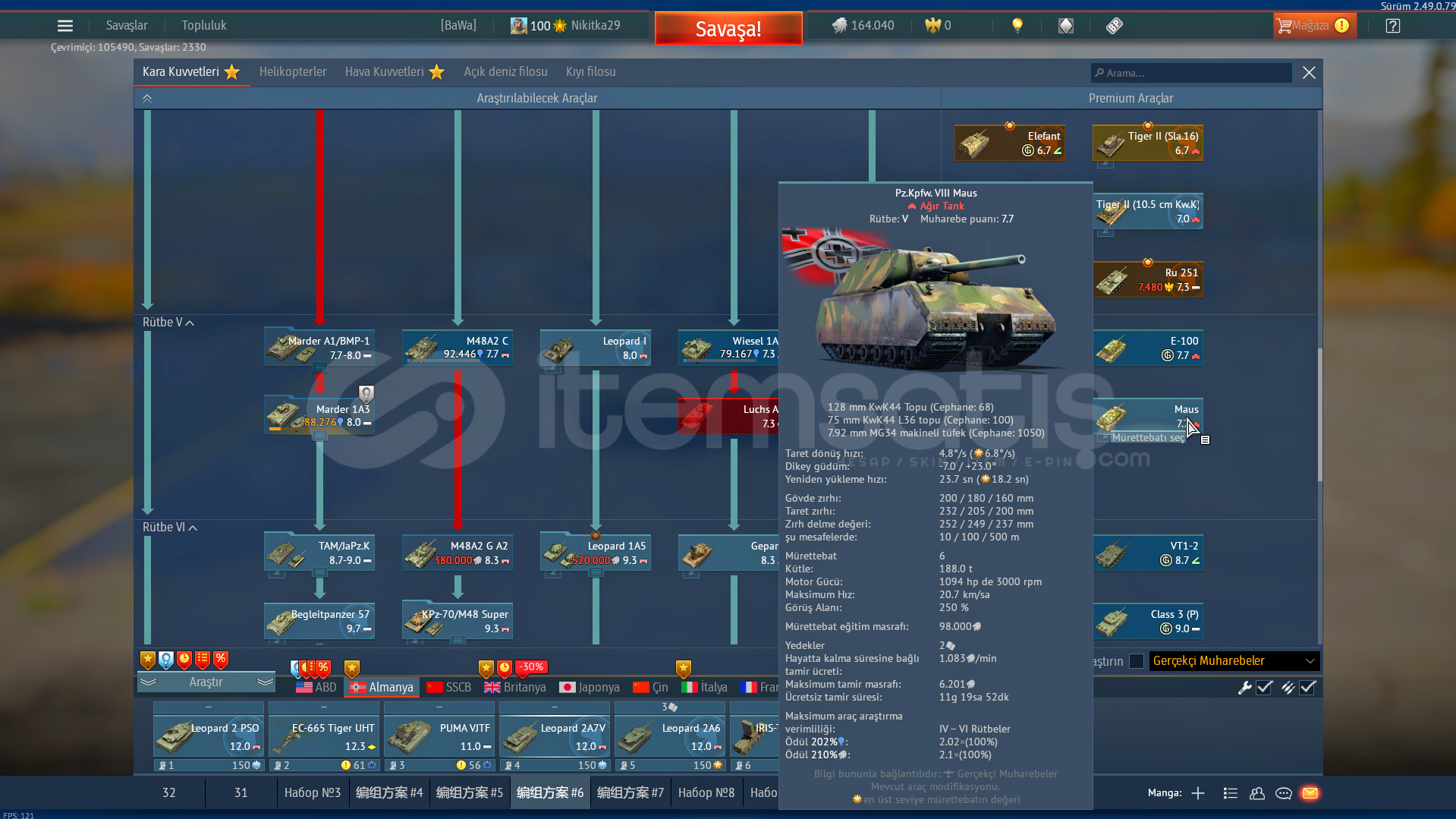The image size is (1456, 819).
Task: Switch to the Kıyı filosu tab
Action: coord(591,72)
